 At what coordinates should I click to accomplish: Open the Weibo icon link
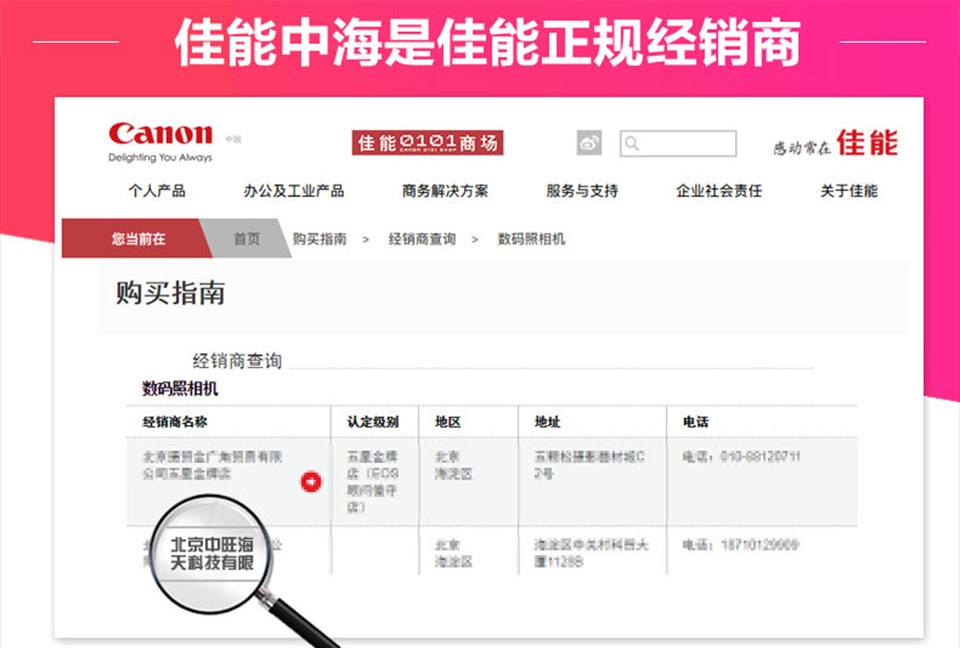[x=589, y=143]
